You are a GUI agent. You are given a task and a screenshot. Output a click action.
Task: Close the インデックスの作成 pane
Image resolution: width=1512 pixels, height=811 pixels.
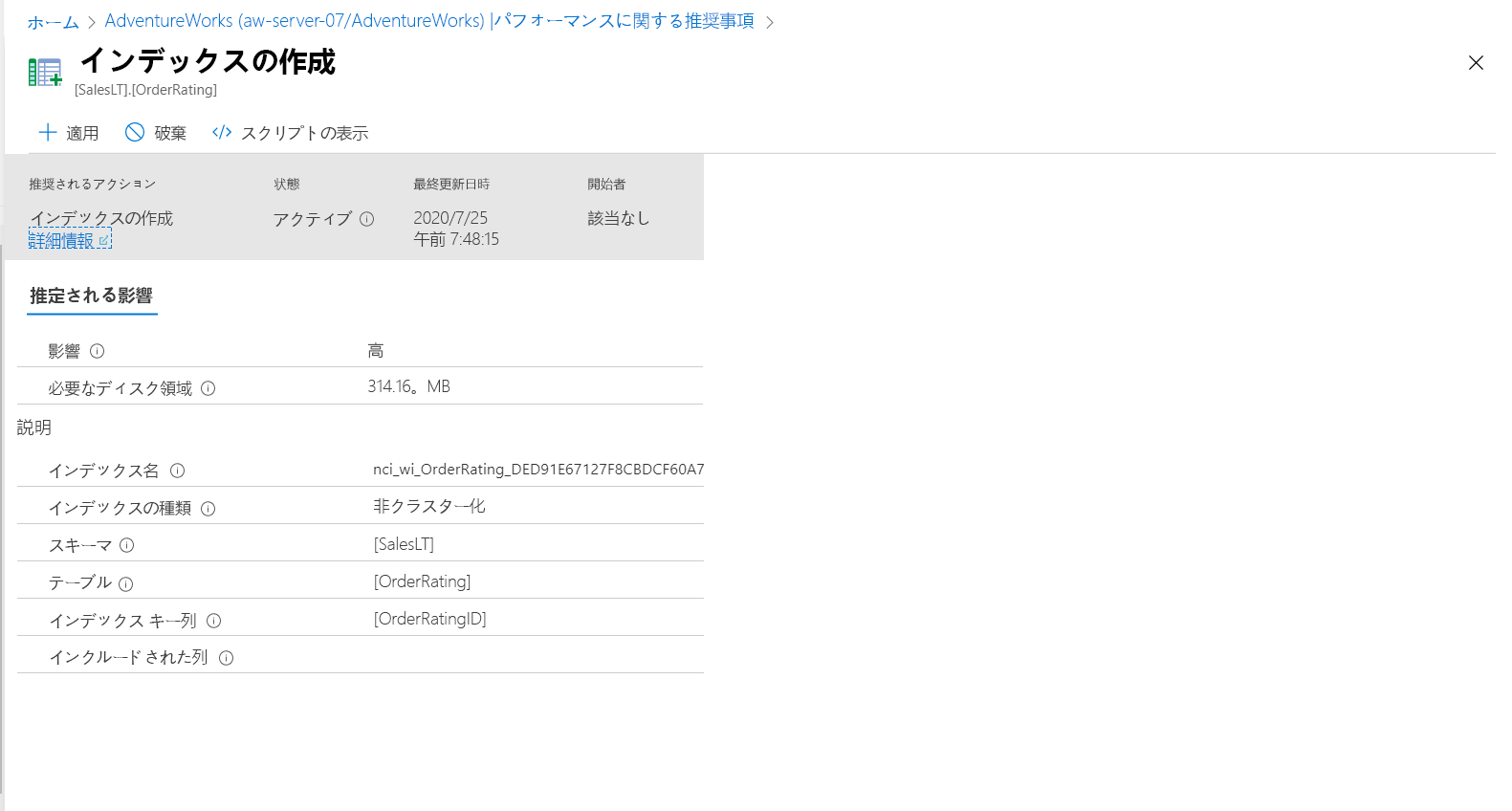pyautogui.click(x=1476, y=63)
